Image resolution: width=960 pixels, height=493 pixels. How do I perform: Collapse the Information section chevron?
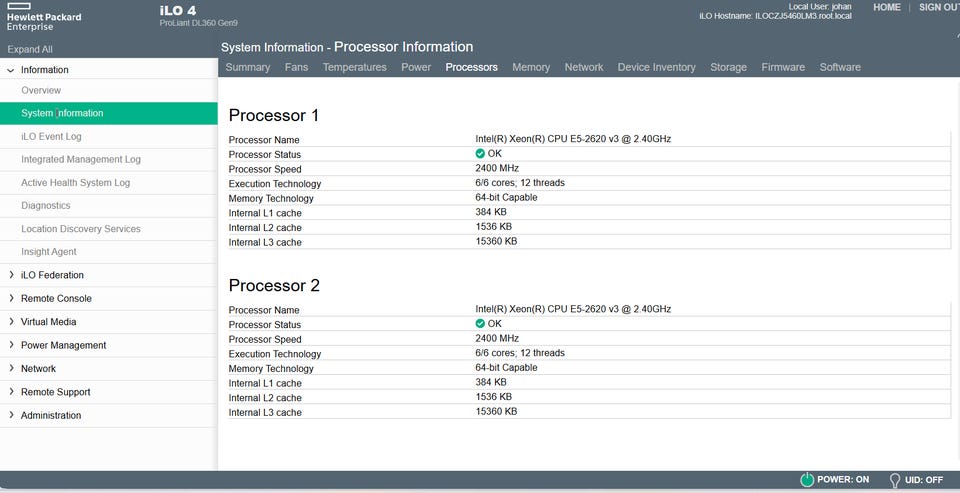[10, 70]
